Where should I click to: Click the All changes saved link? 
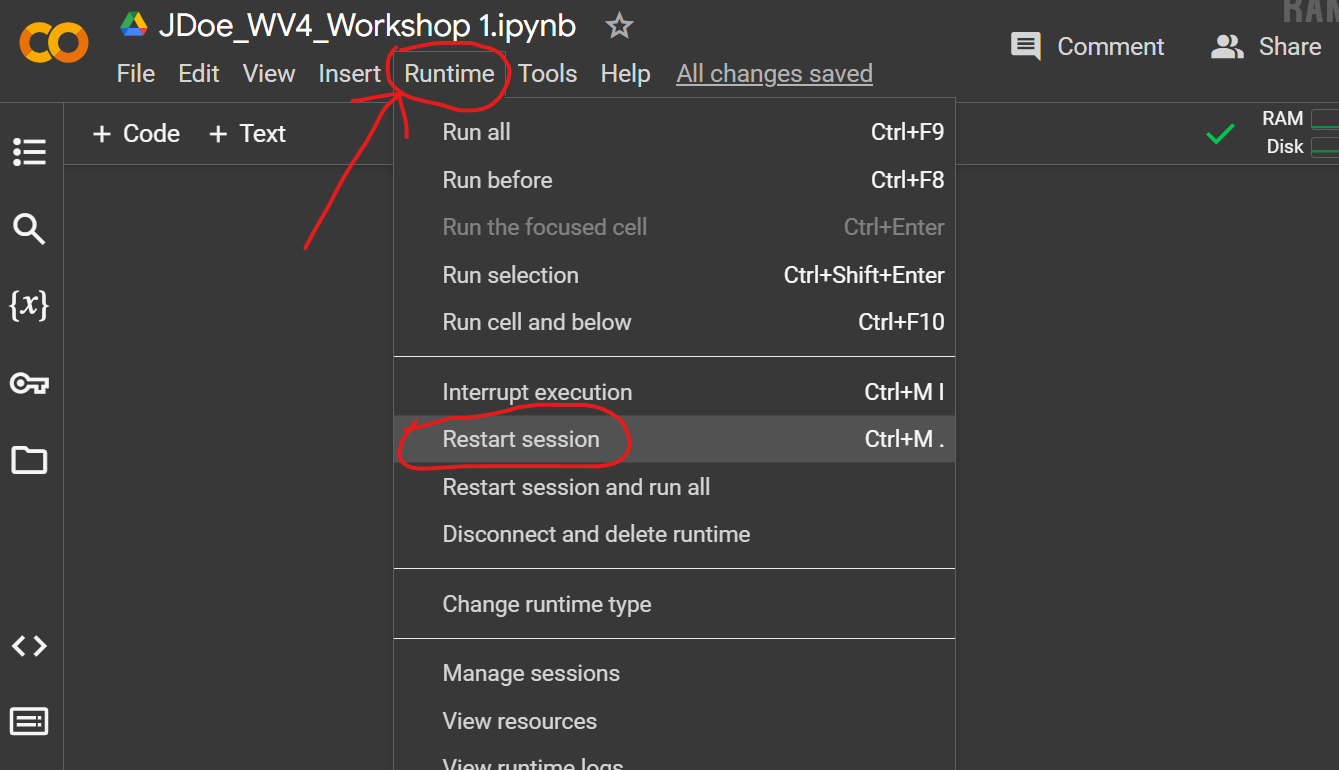click(774, 74)
